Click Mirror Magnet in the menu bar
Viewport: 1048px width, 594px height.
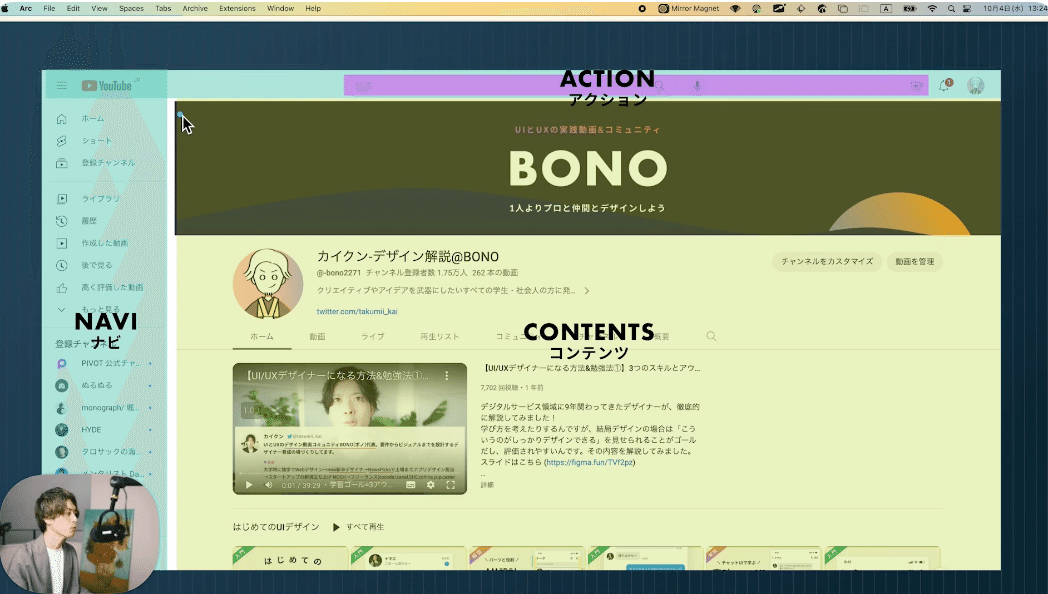click(x=689, y=9)
